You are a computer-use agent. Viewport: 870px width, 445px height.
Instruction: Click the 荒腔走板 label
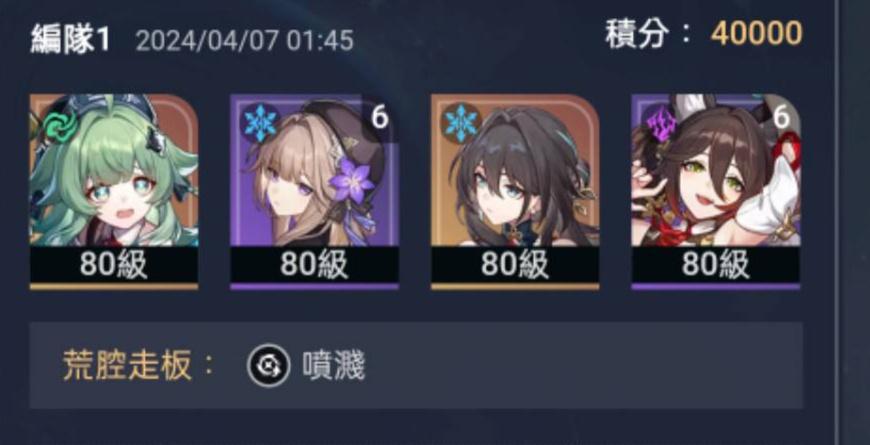128,366
